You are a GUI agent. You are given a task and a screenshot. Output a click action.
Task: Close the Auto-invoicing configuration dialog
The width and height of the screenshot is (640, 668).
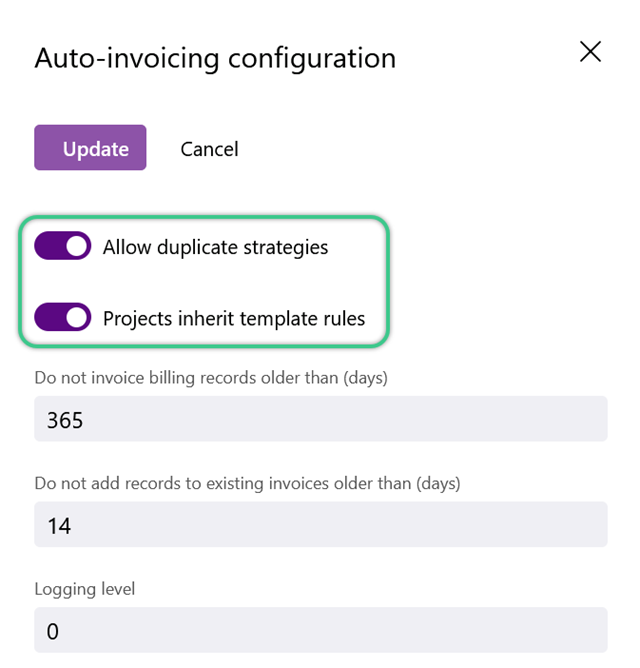[x=590, y=52]
